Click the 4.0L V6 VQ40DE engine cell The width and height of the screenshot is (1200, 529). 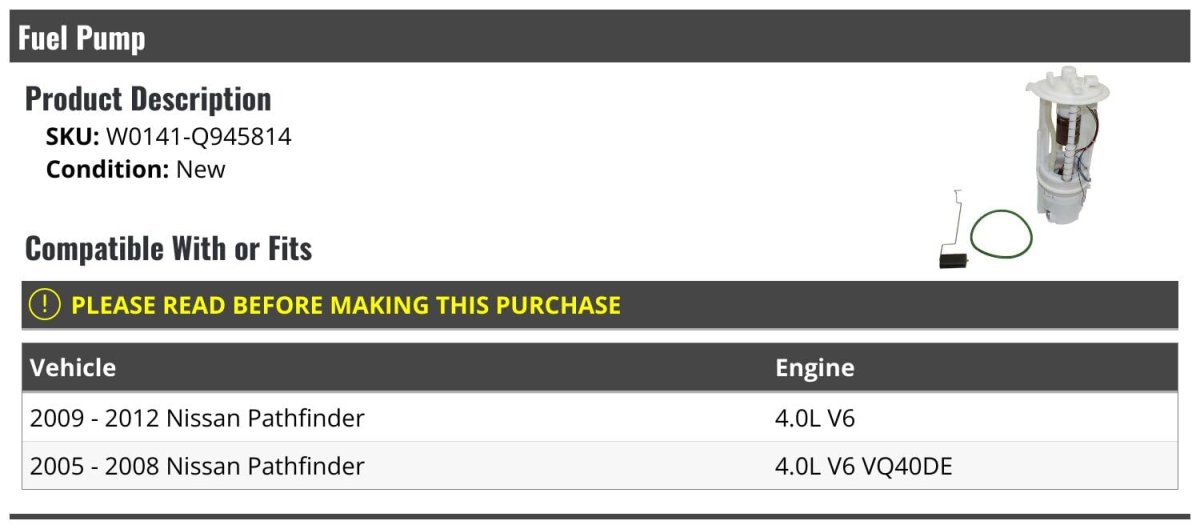863,466
